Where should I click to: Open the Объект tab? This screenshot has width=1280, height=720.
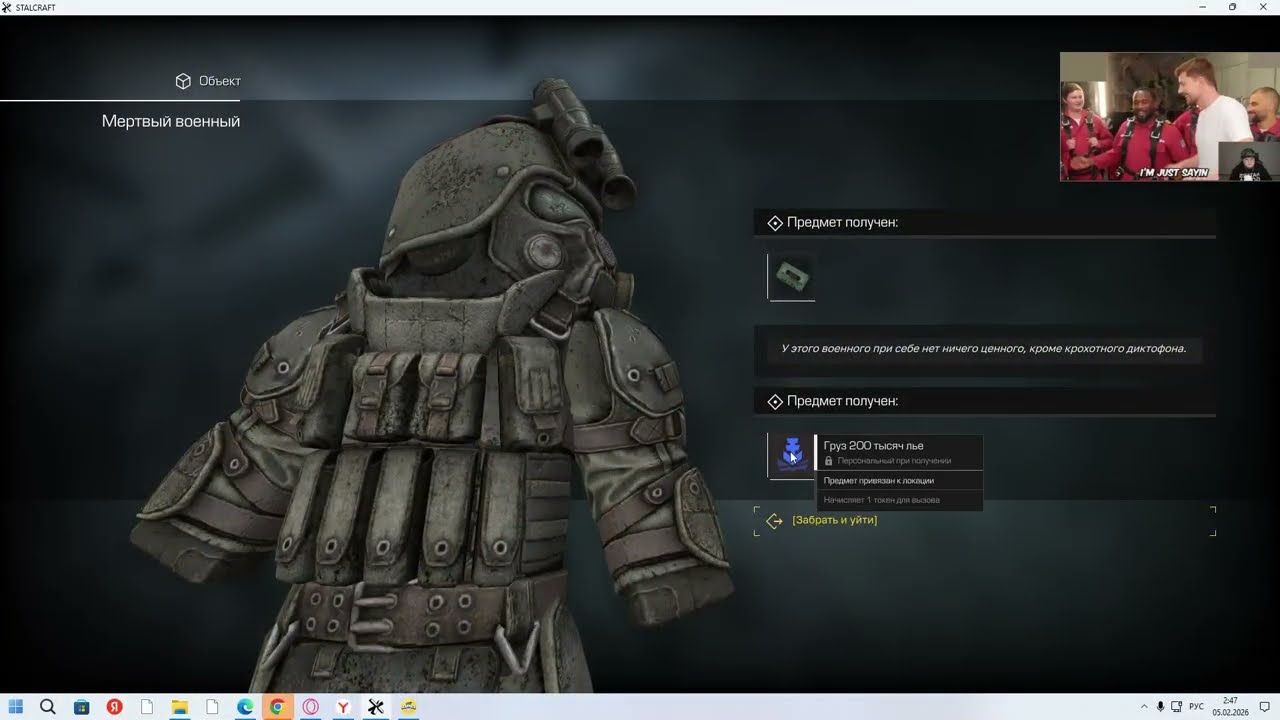point(208,81)
